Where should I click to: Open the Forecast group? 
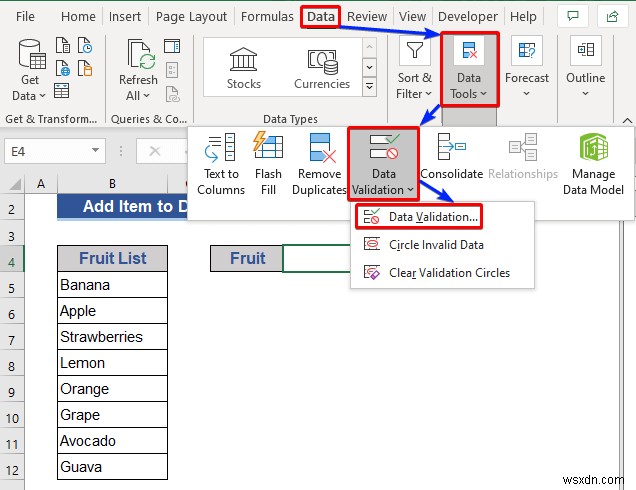[x=526, y=67]
